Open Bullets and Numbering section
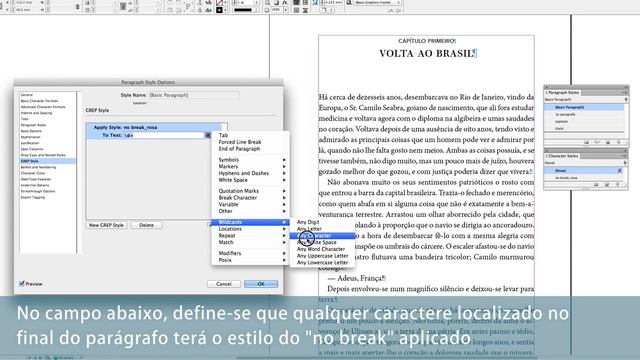640x360 pixels. click(x=38, y=167)
